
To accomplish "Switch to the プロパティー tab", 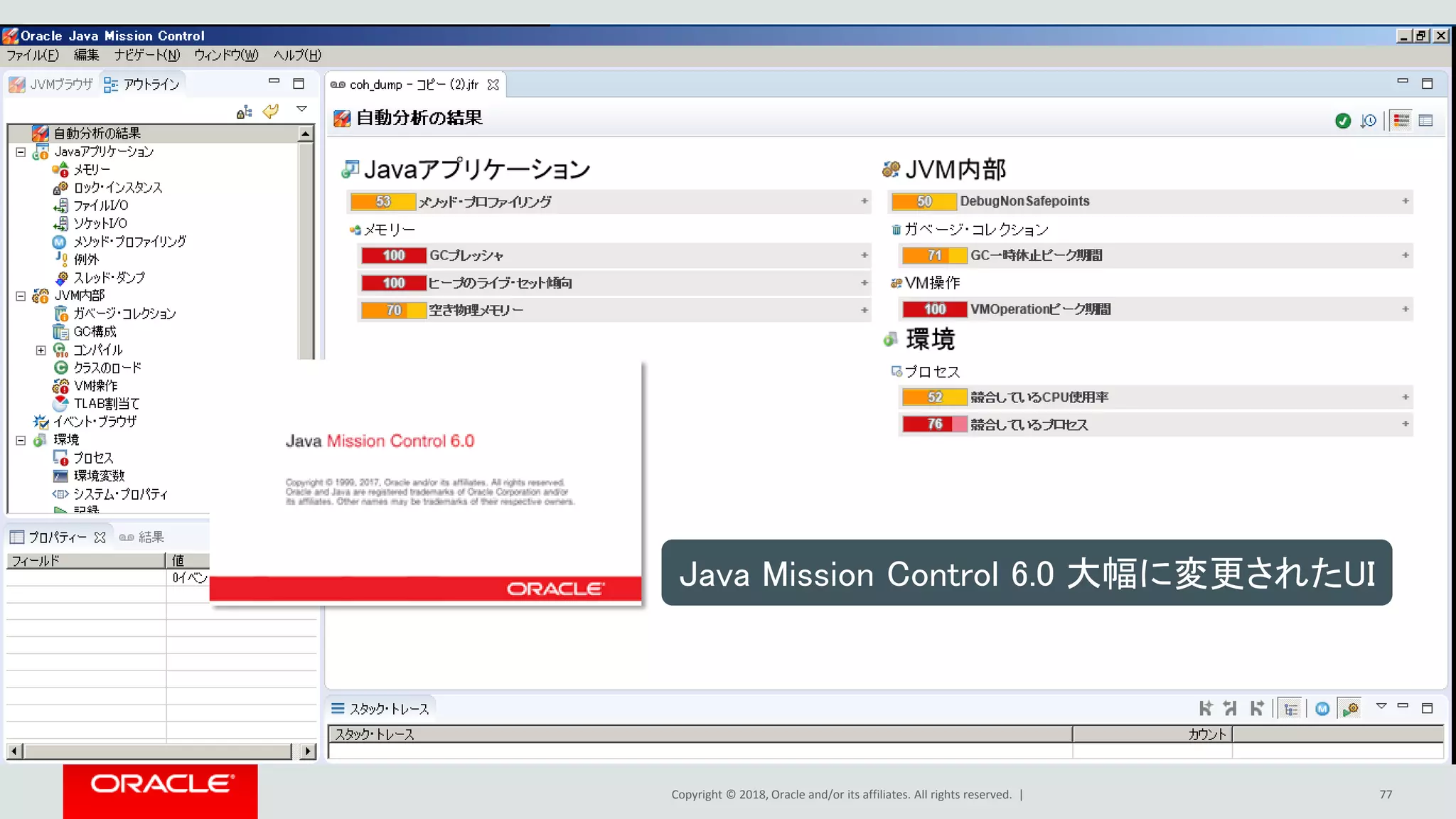I will pos(58,537).
